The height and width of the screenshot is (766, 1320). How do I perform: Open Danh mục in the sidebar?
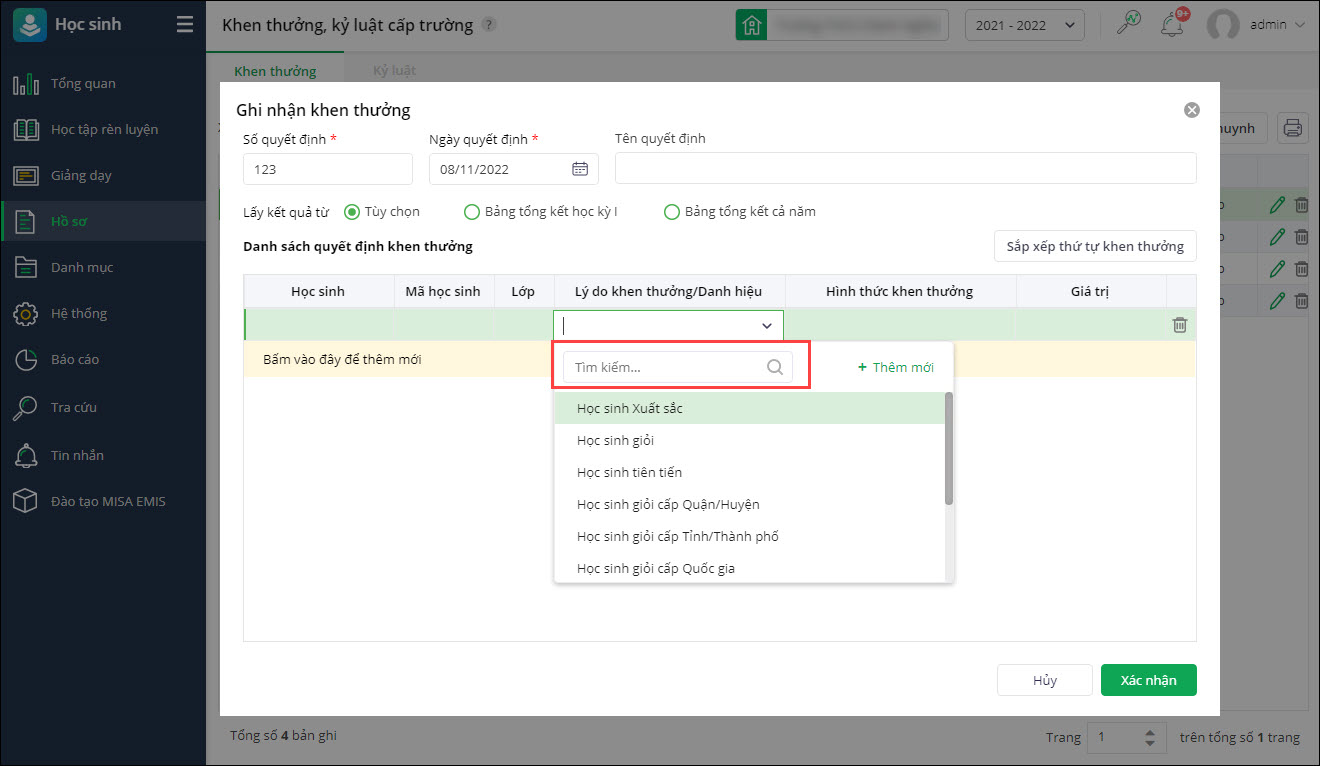tap(103, 267)
